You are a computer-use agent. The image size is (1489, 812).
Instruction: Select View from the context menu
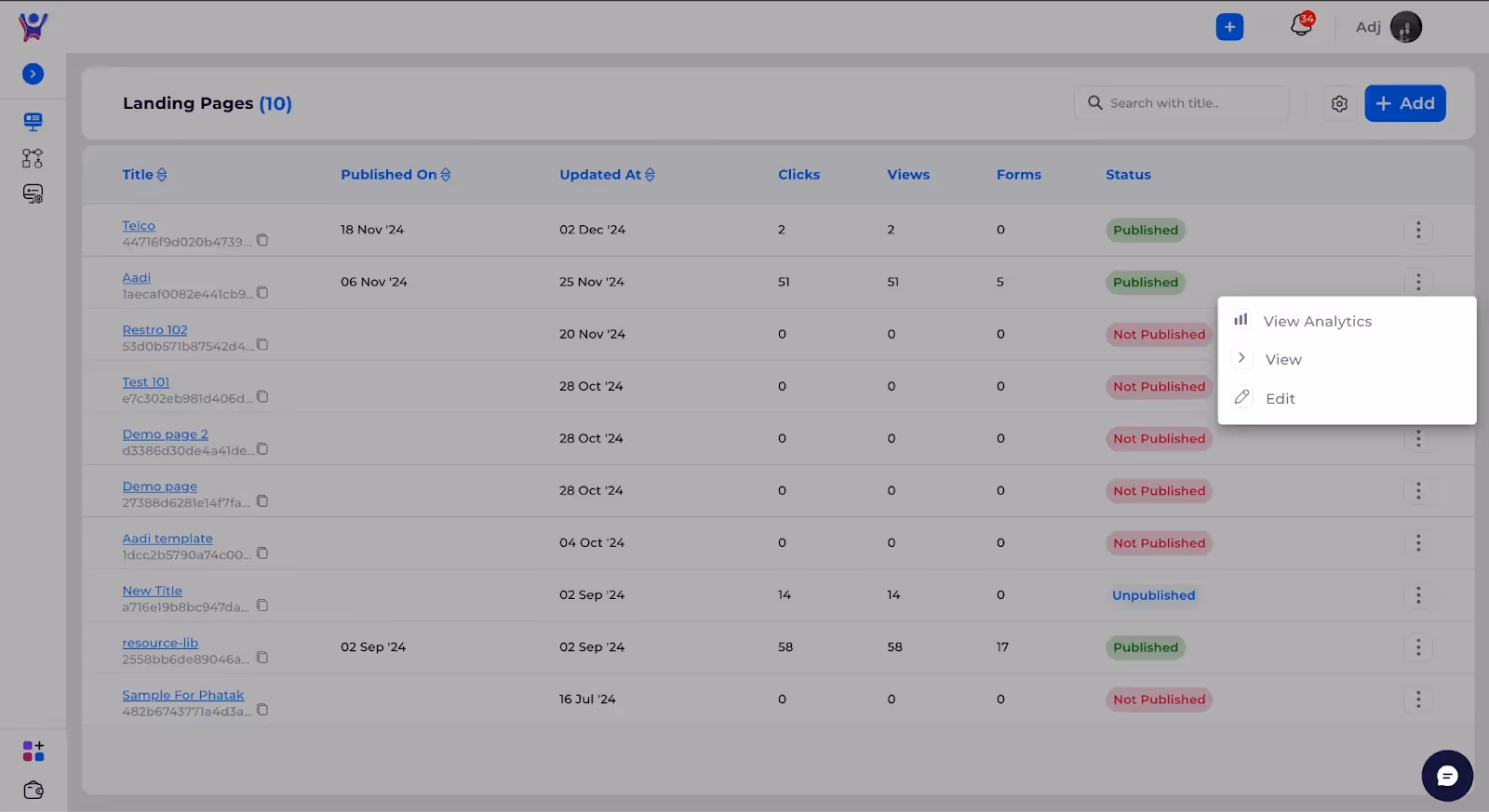click(1347, 359)
